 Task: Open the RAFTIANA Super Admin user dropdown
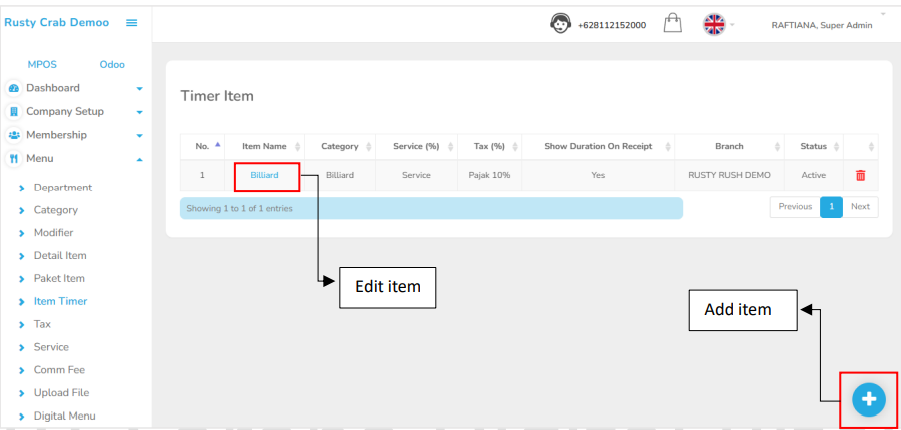point(822,25)
